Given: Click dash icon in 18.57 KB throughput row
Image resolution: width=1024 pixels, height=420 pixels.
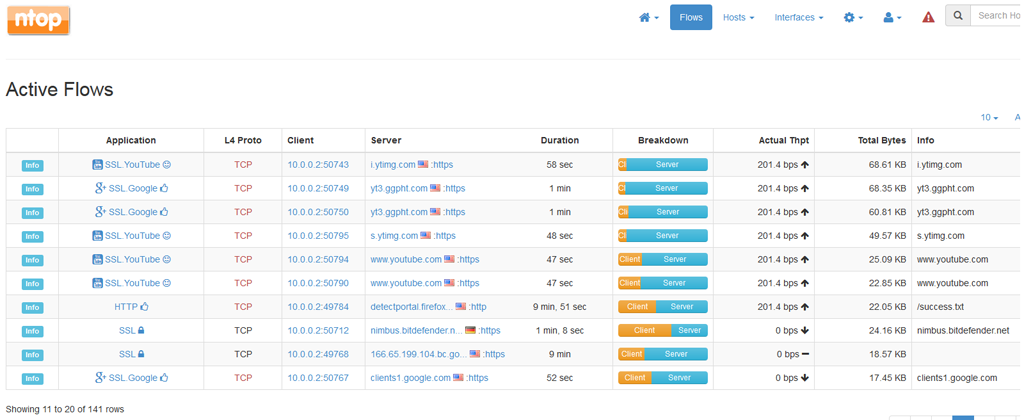Looking at the screenshot, I should (x=805, y=354).
